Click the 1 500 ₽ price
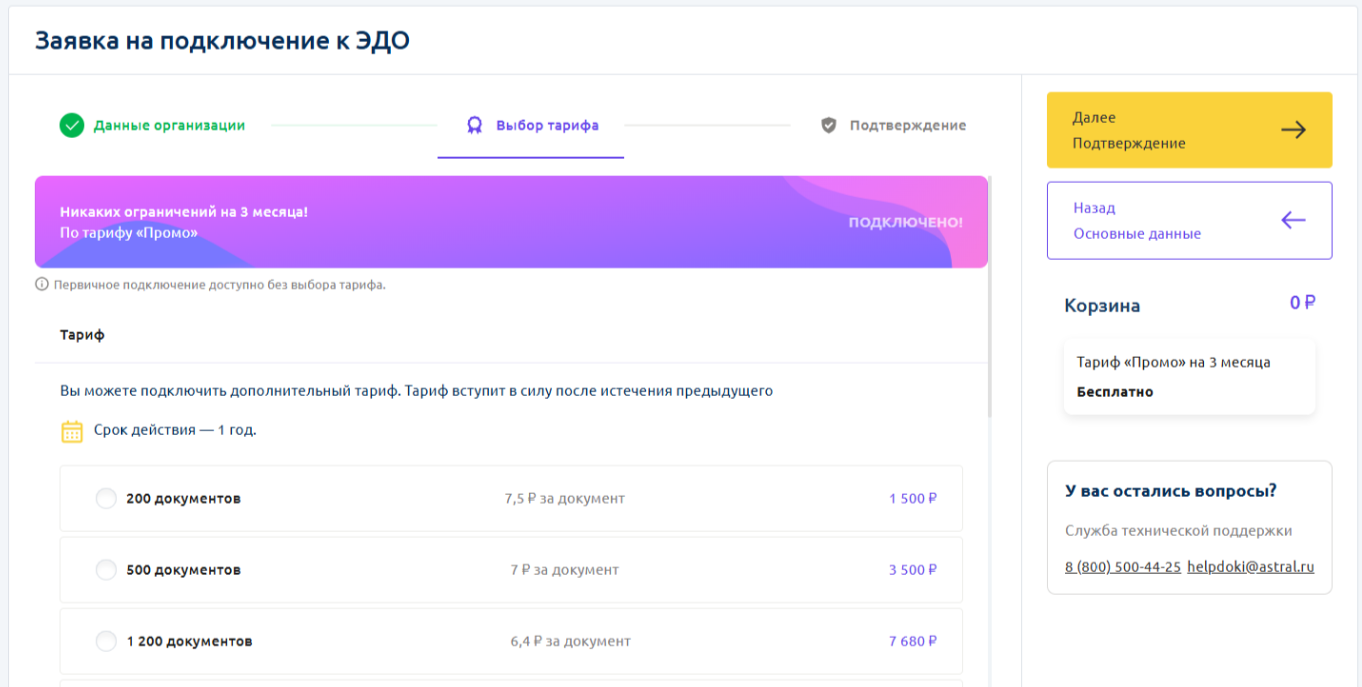Viewport: 1362px width, 687px height. pos(913,498)
